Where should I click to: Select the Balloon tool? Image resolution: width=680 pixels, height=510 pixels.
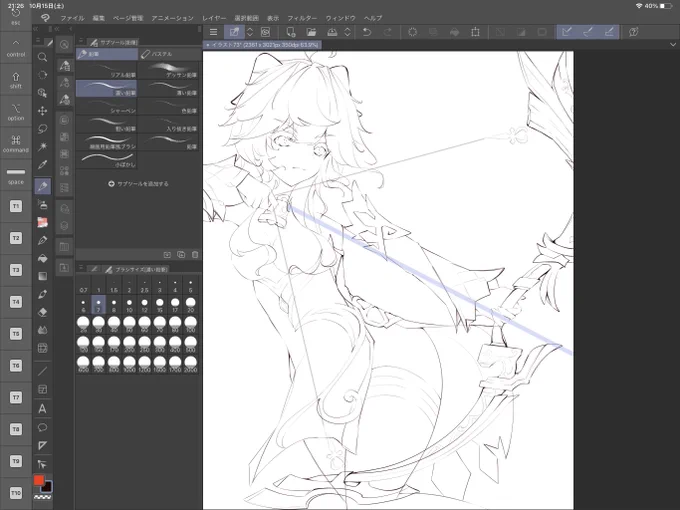[42, 428]
